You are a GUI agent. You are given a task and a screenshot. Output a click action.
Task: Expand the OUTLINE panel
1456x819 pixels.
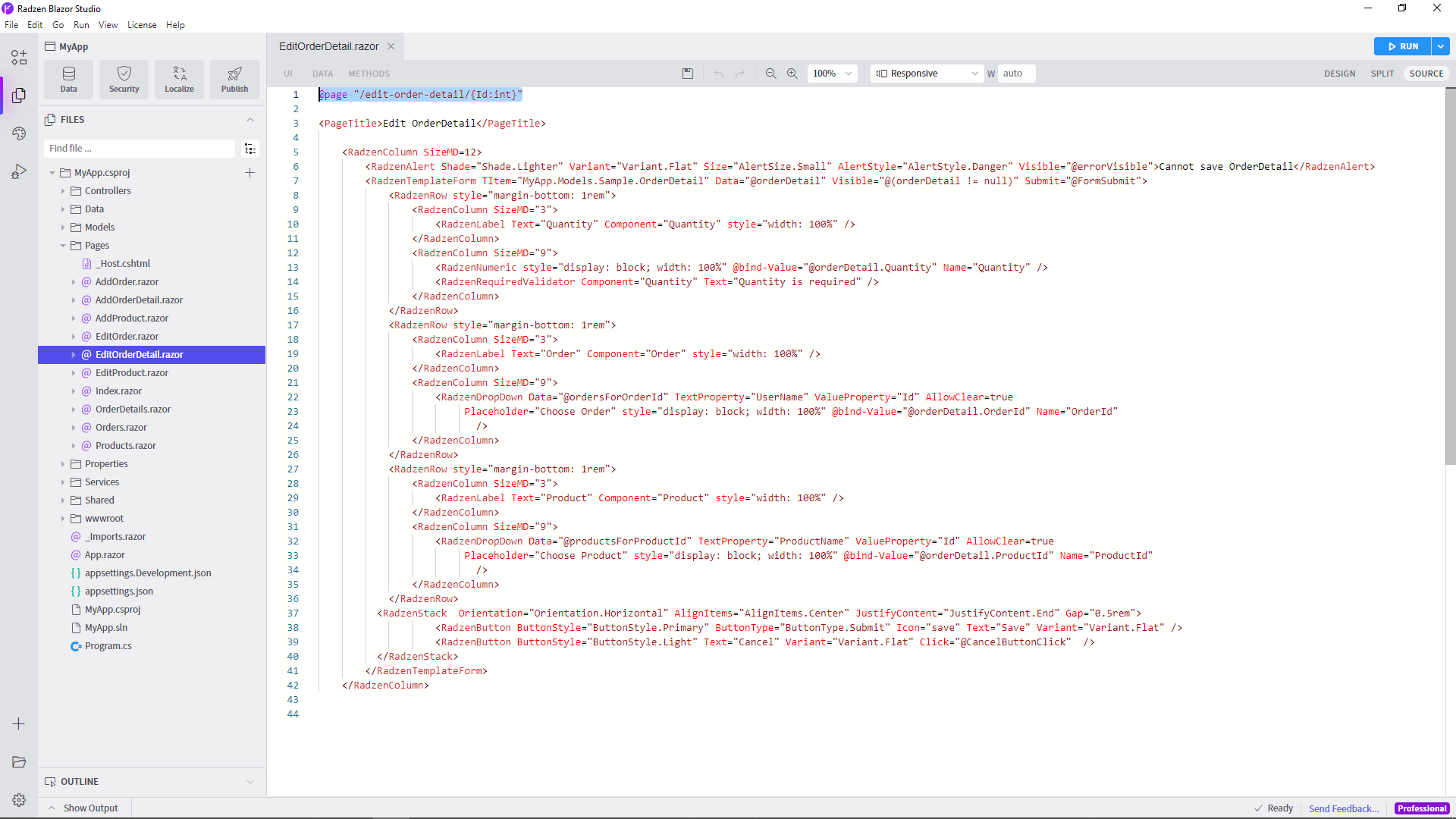point(250,782)
